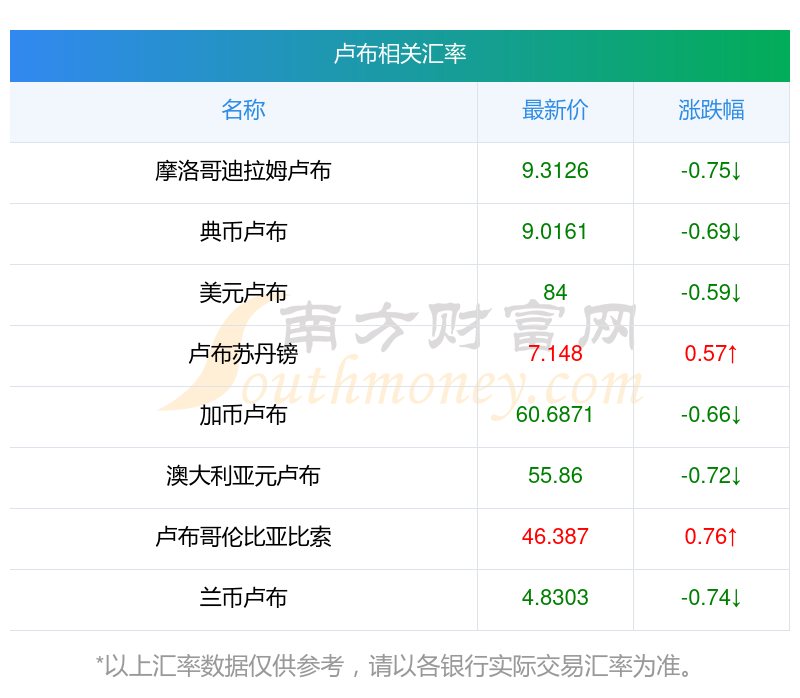The image size is (800, 698).
Task: Click the change value -0.74↓
Action: click(711, 597)
